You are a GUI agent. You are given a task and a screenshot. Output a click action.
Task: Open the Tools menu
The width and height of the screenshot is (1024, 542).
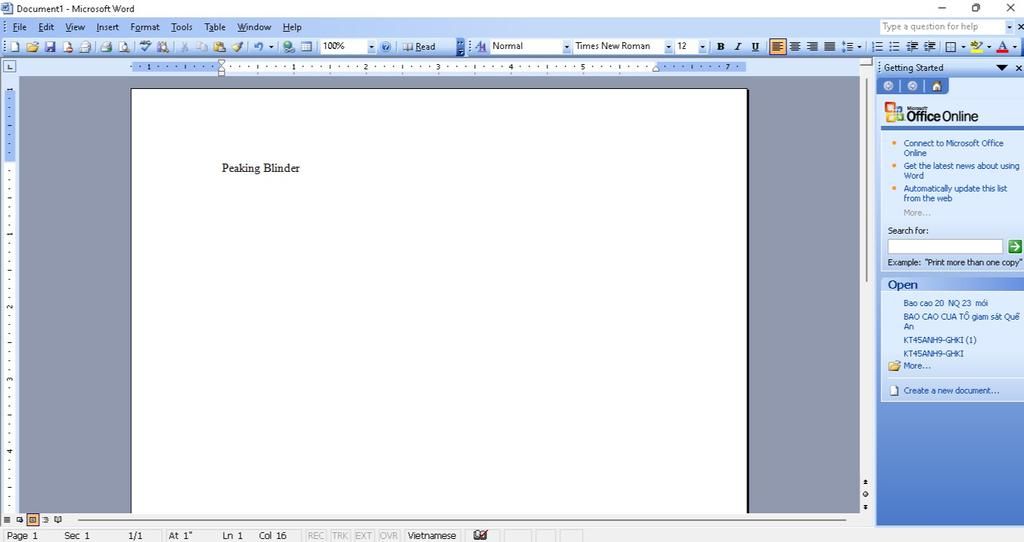pyautogui.click(x=182, y=27)
